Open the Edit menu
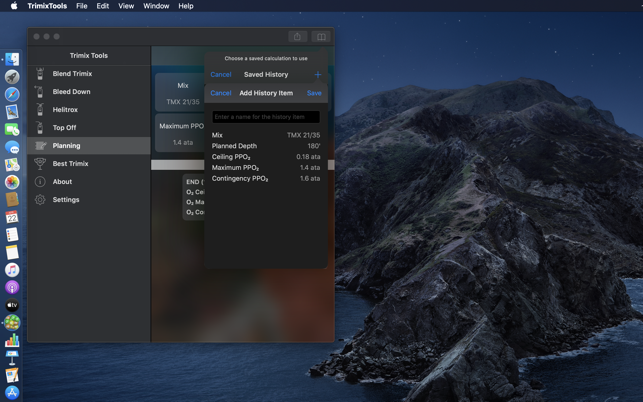Image resolution: width=643 pixels, height=402 pixels. pyautogui.click(x=103, y=6)
